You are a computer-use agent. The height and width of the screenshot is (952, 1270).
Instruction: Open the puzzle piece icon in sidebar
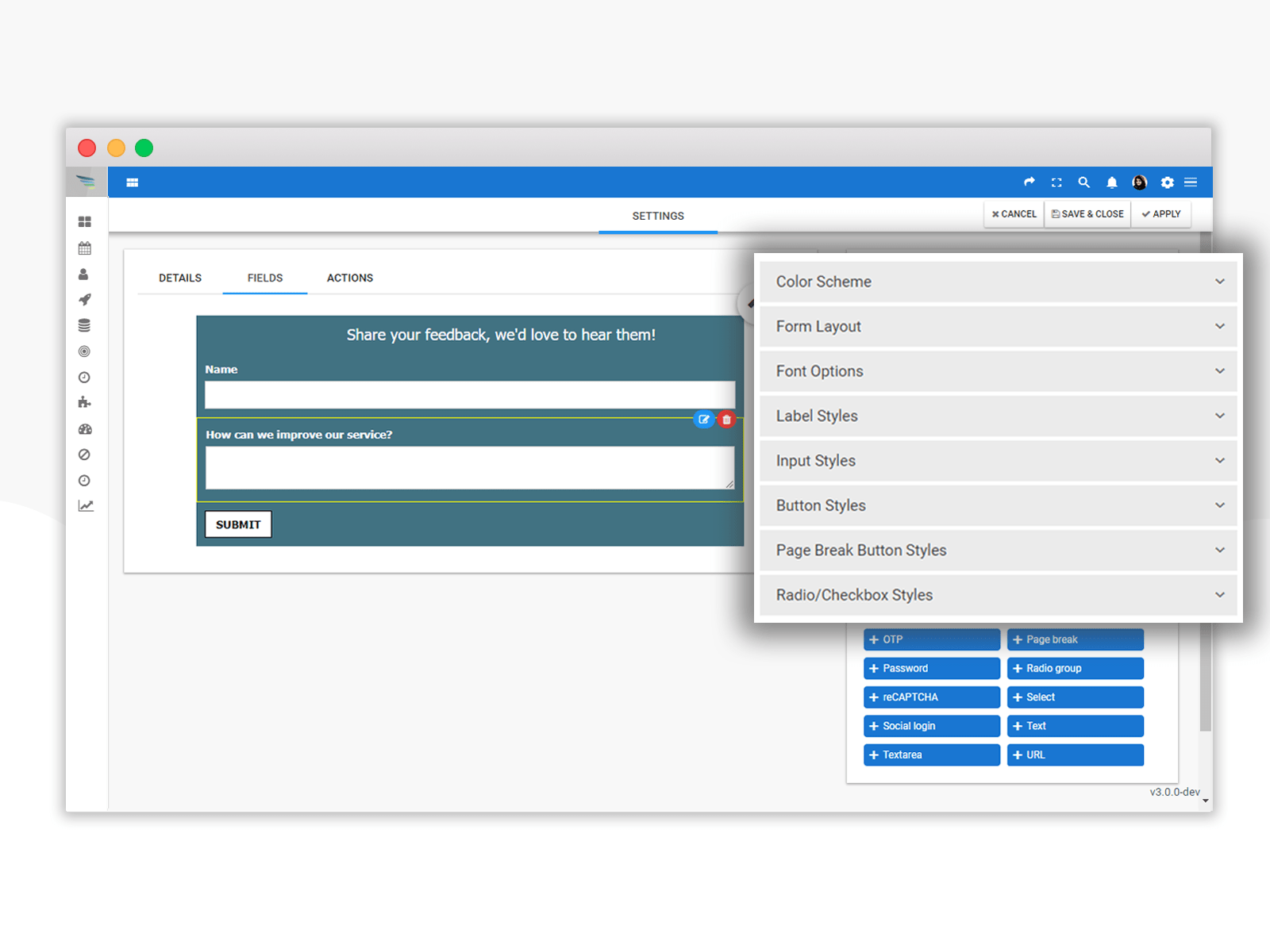84,403
